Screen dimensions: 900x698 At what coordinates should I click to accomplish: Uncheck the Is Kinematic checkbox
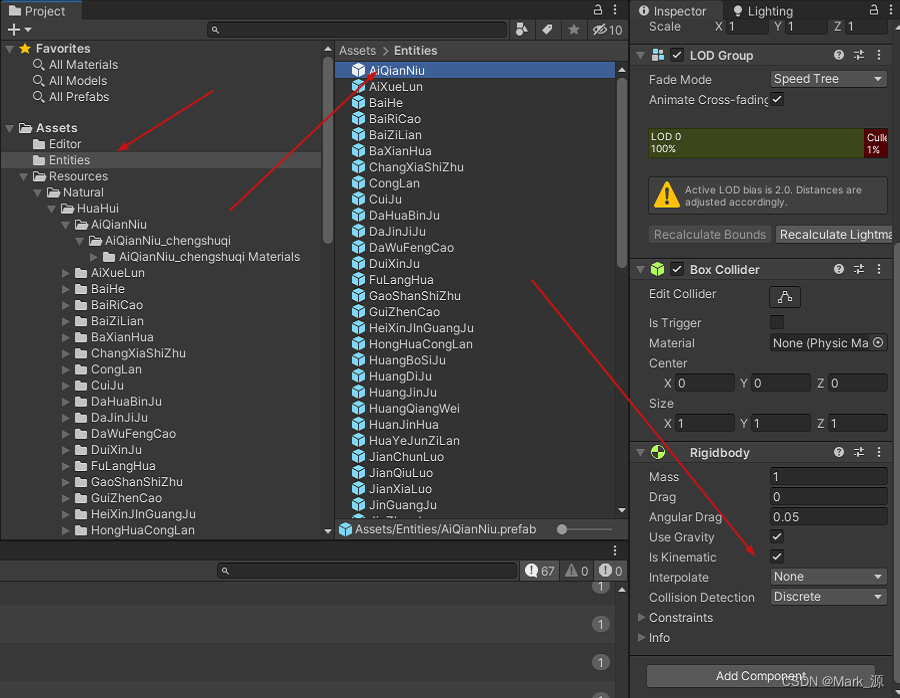pos(777,557)
